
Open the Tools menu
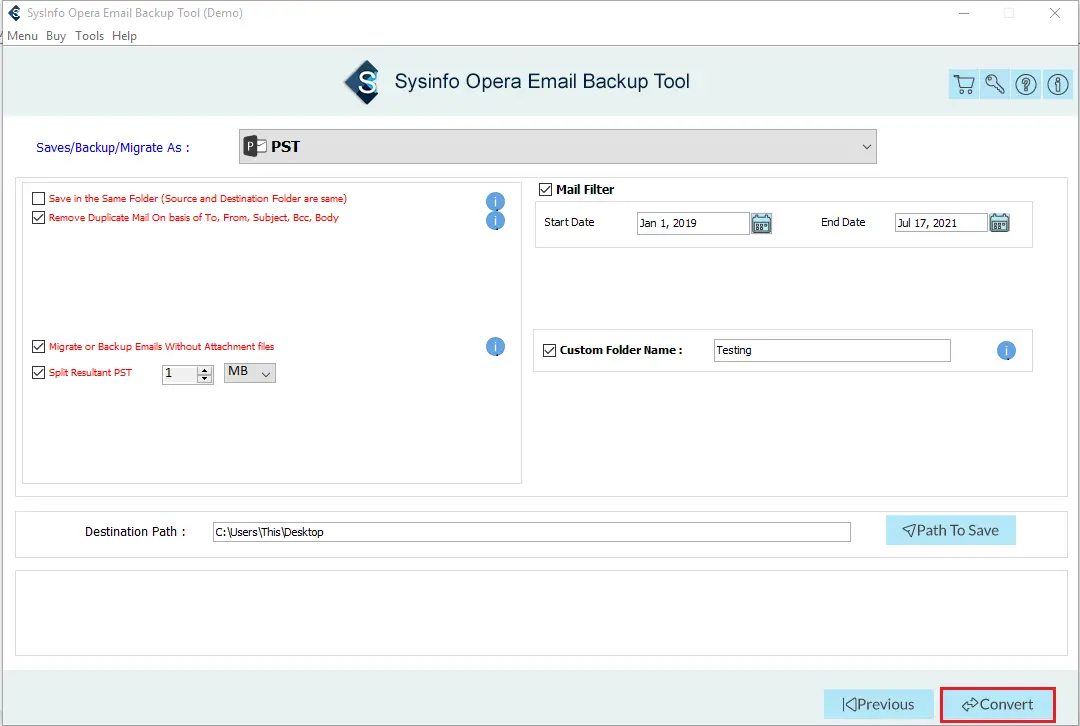[89, 36]
